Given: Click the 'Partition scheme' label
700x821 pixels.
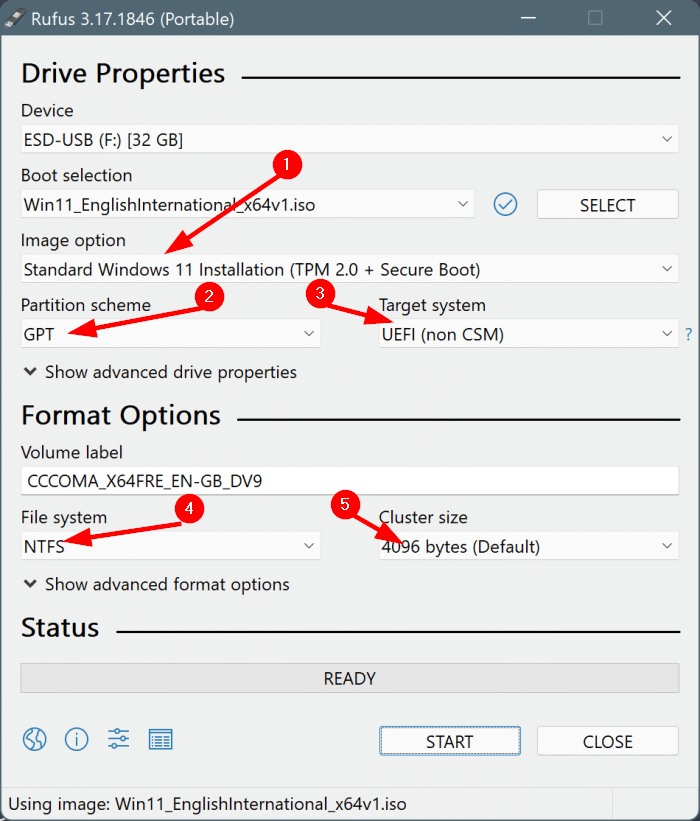Looking at the screenshot, I should pos(86,305).
